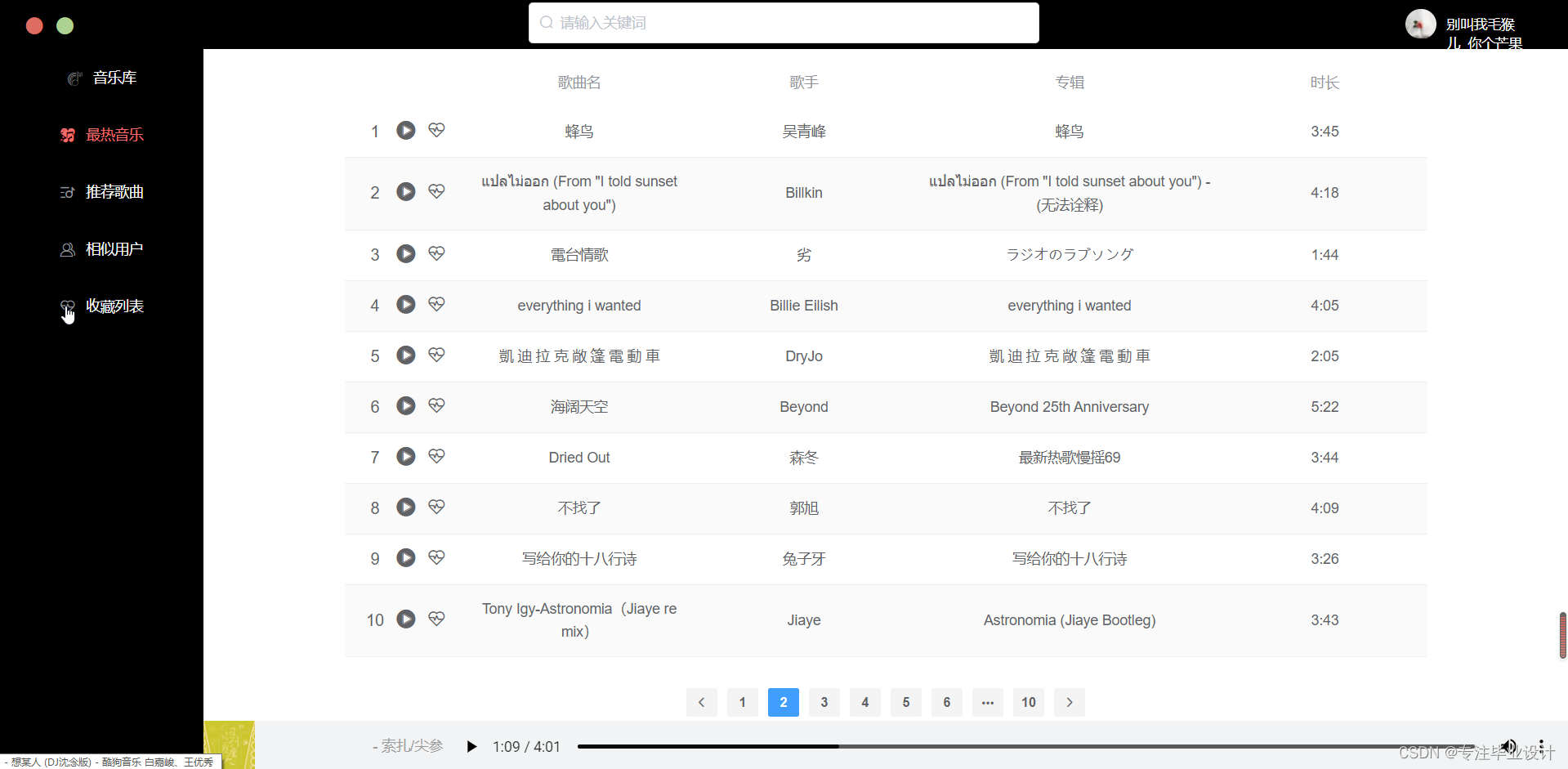This screenshot has height=769, width=1568.
Task: Open player more options three dots
Action: (x=1541, y=746)
